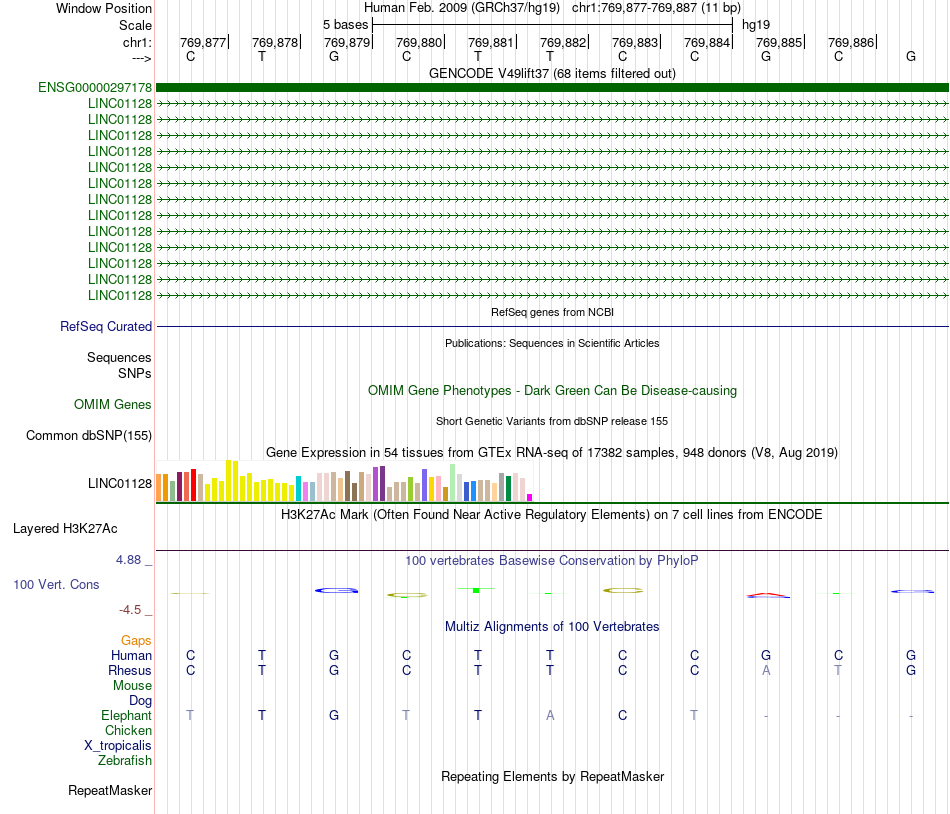The image size is (950, 814).
Task: Click the Common dbSNP(155) track label
Action: (x=88, y=435)
